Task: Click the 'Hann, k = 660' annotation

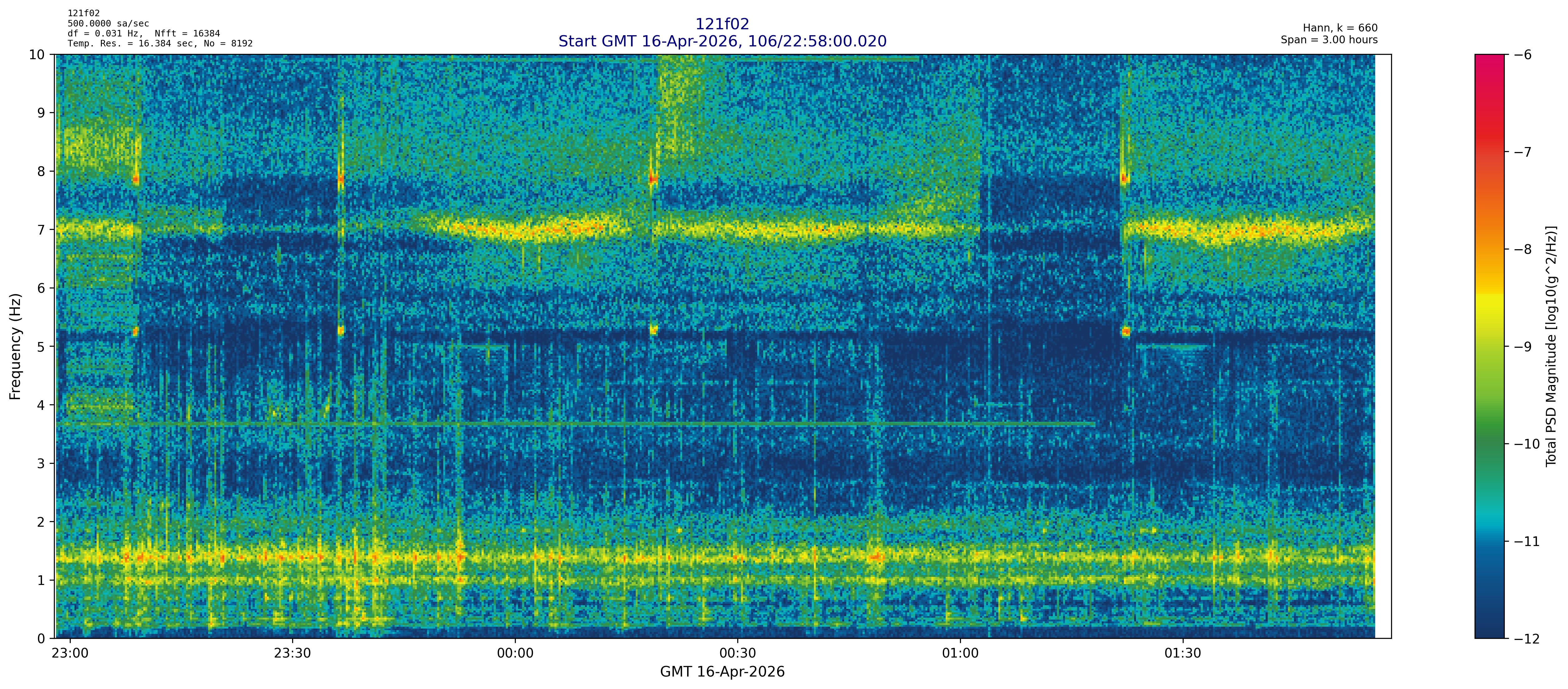Action: coord(1340,28)
